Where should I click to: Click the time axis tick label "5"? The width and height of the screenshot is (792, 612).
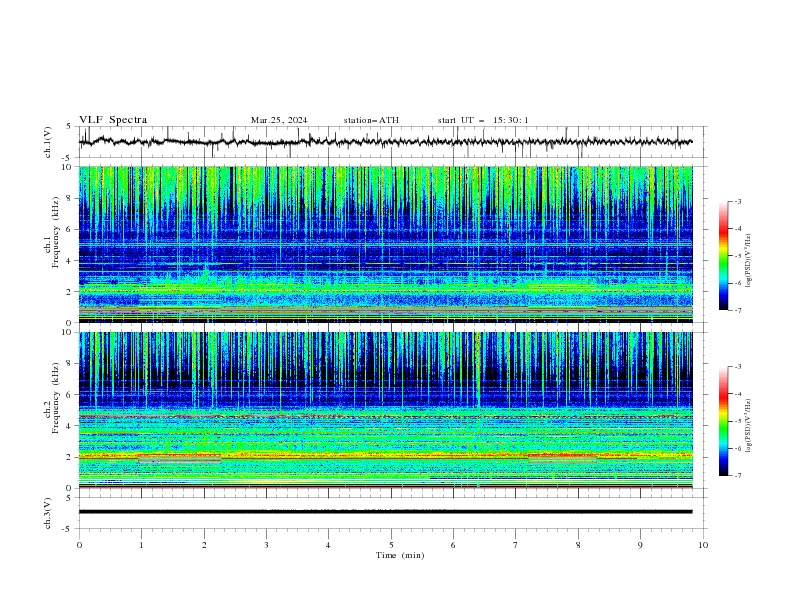tap(391, 545)
